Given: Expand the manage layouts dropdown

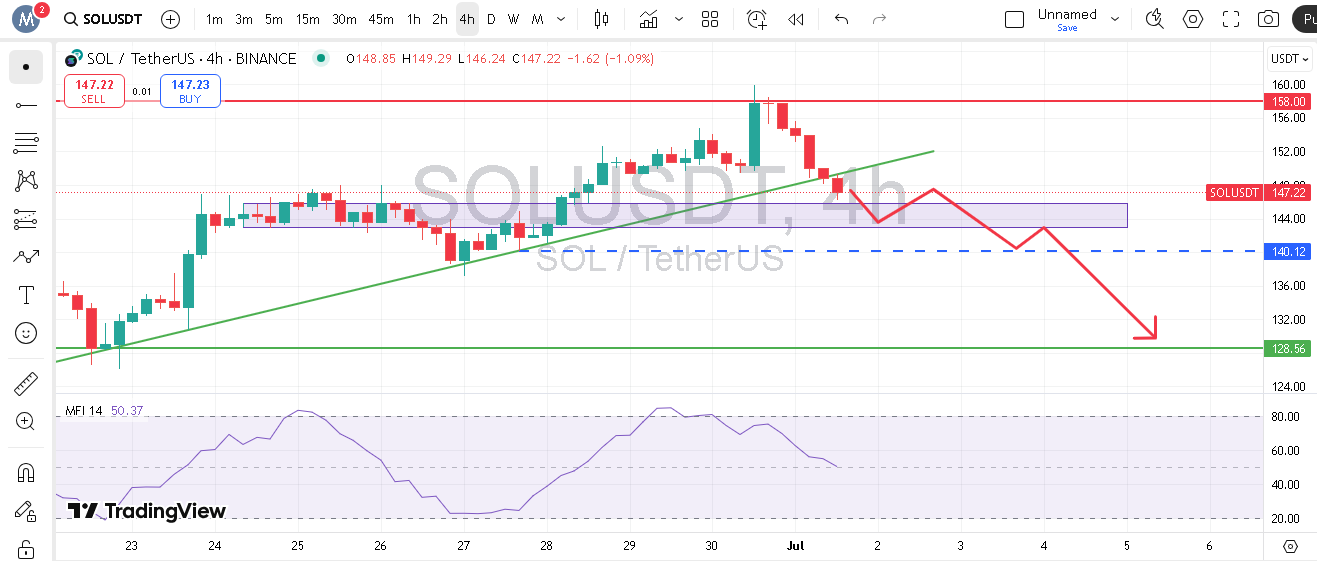Looking at the screenshot, I should [x=1115, y=19].
